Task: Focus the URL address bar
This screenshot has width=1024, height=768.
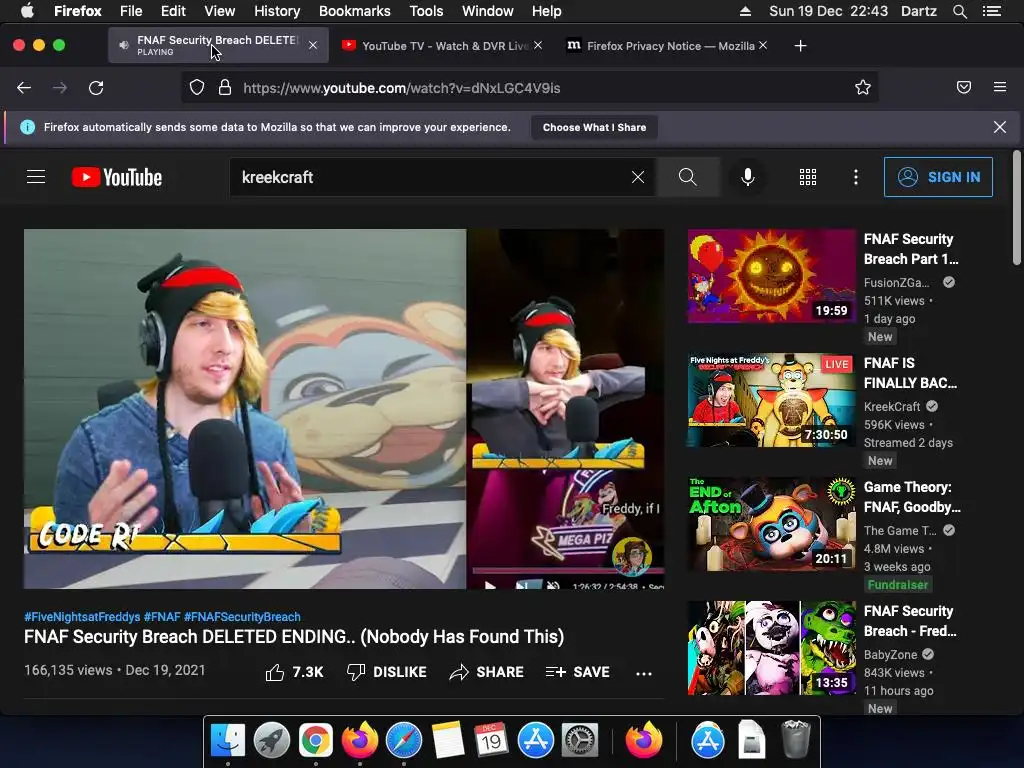Action: 529,88
